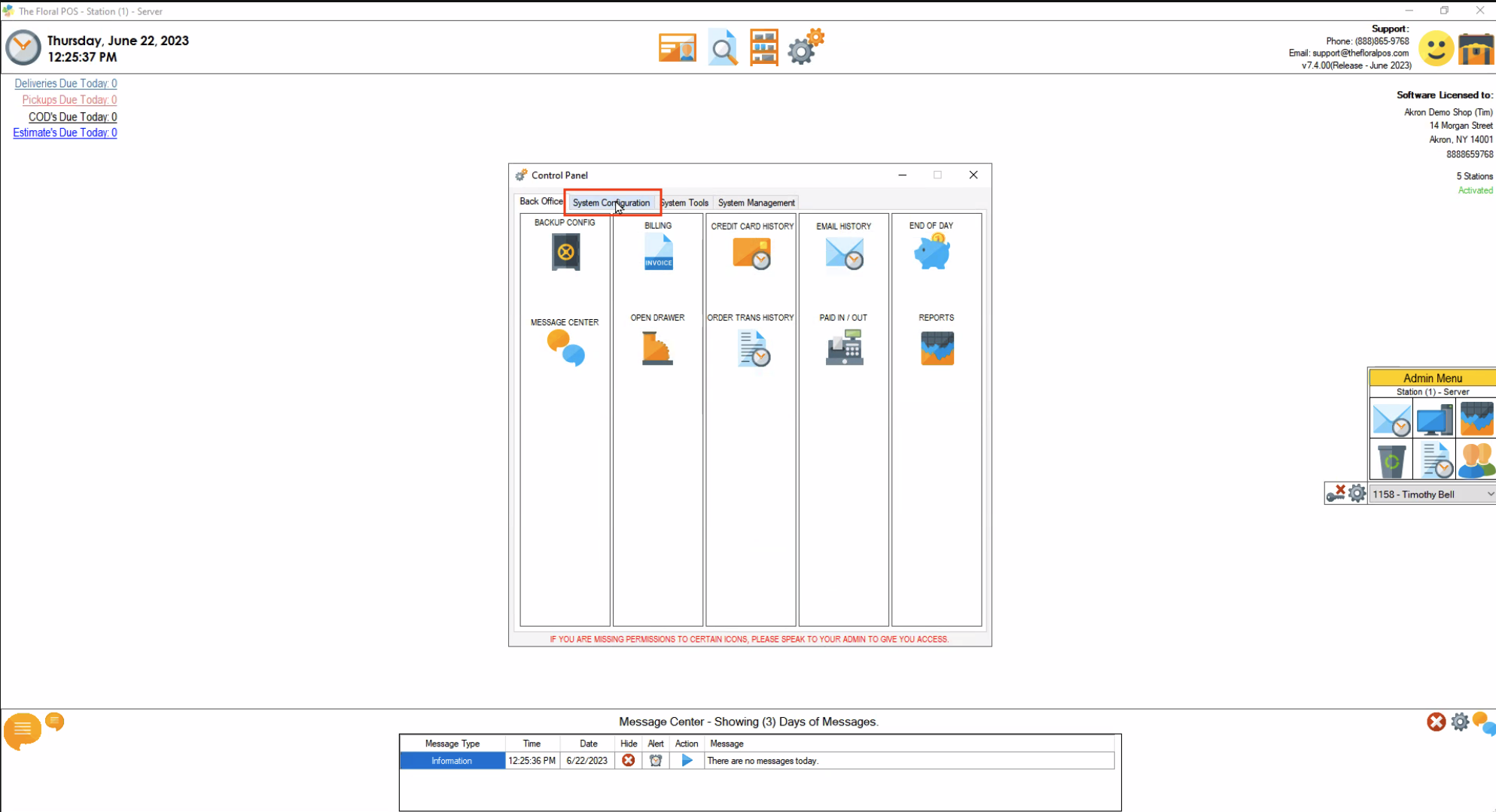The image size is (1496, 812).
Task: Open Order Trans History document icon
Action: pyautogui.click(x=754, y=348)
